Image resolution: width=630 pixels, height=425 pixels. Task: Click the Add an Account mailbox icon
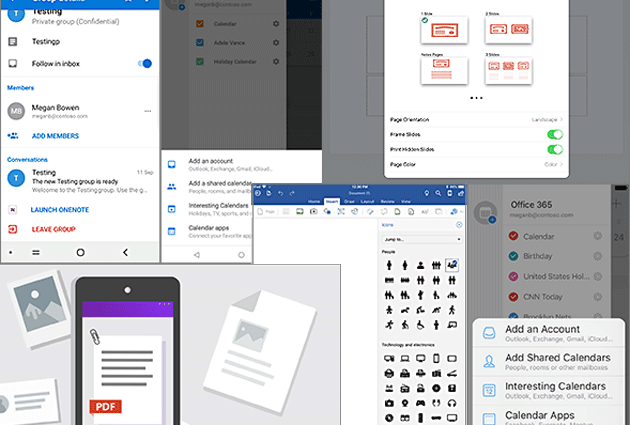click(x=488, y=333)
